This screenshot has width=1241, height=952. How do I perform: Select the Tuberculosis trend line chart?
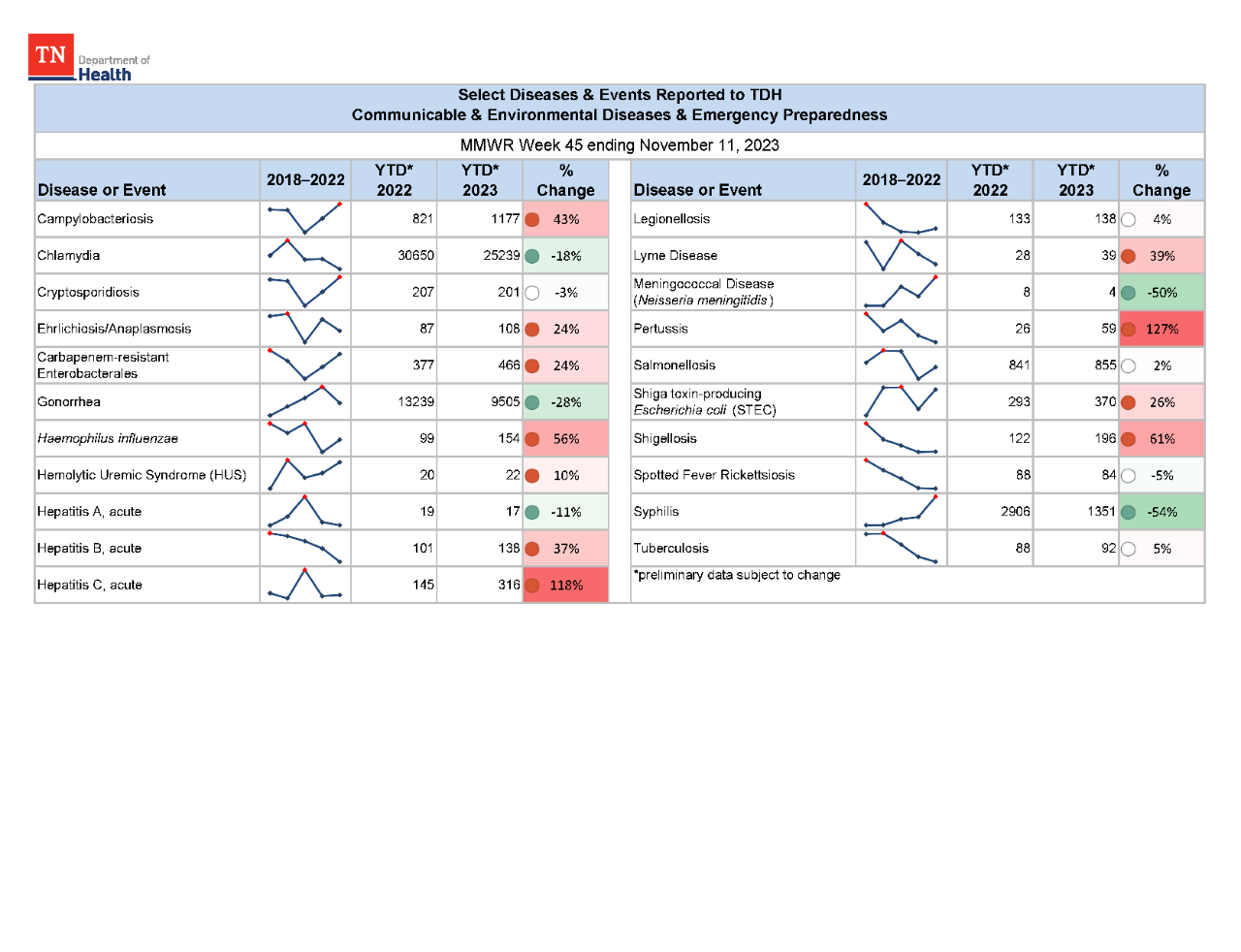click(x=901, y=548)
